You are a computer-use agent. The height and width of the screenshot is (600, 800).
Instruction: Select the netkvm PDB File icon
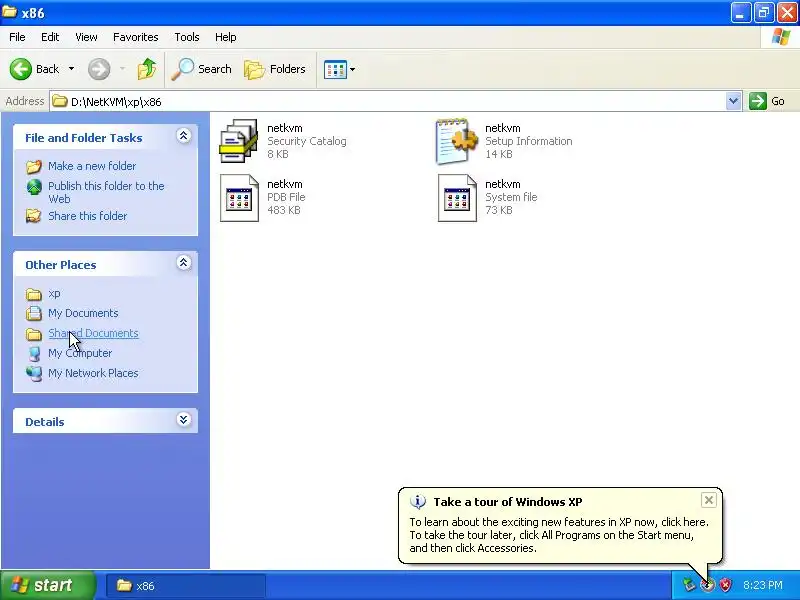click(239, 198)
